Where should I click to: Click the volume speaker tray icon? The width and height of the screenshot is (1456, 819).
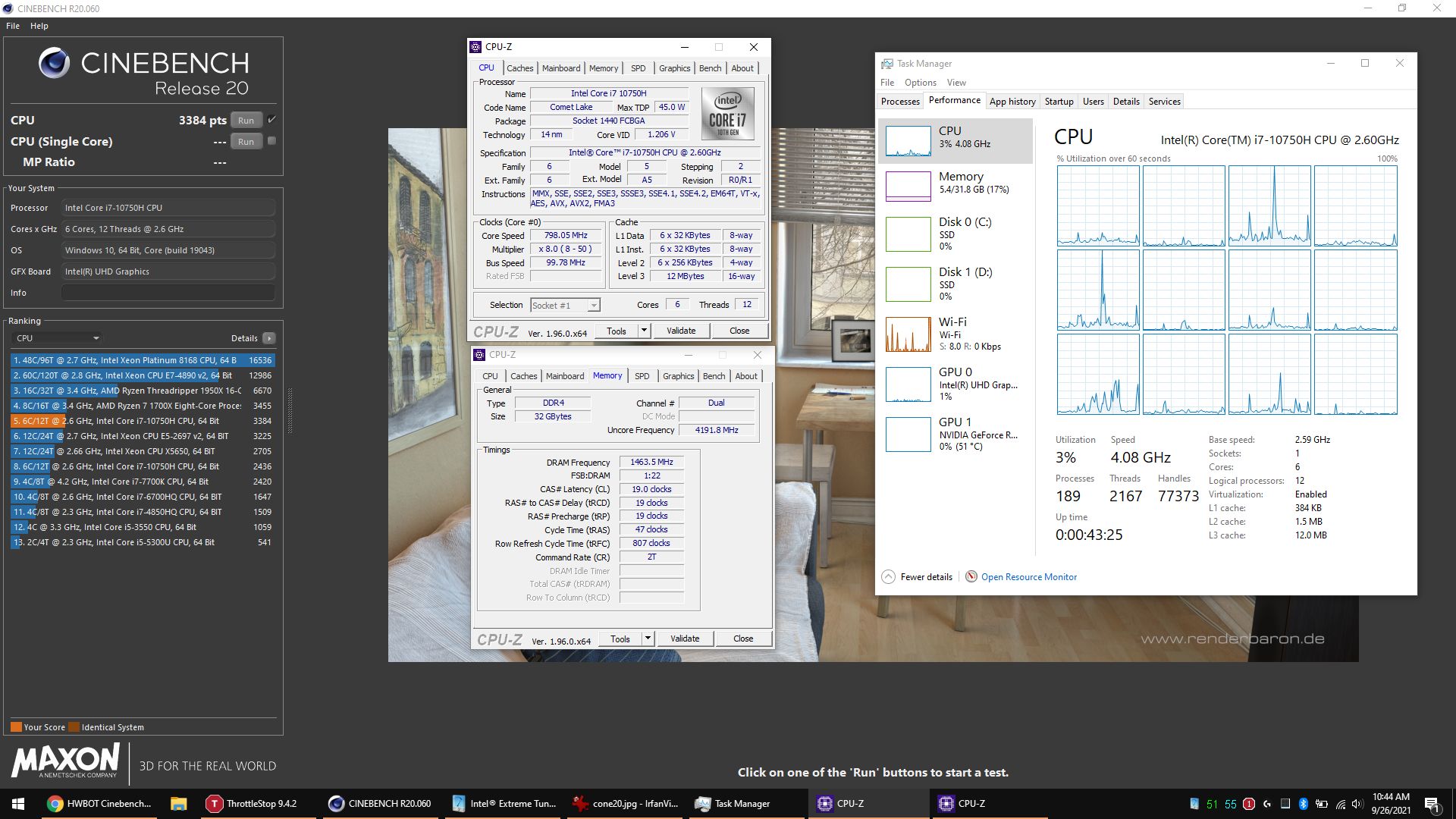1357,804
